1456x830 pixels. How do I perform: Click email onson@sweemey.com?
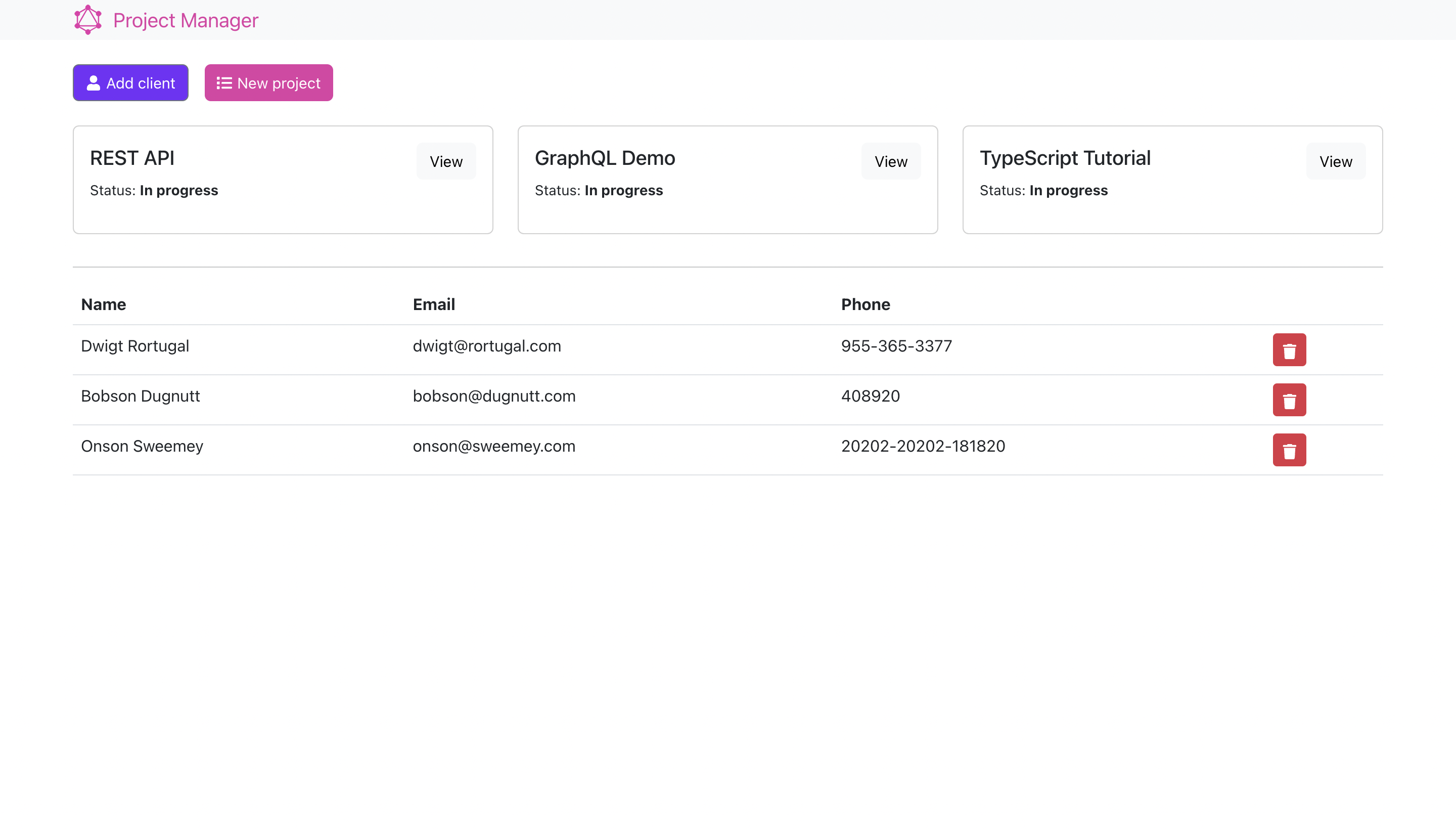click(494, 446)
